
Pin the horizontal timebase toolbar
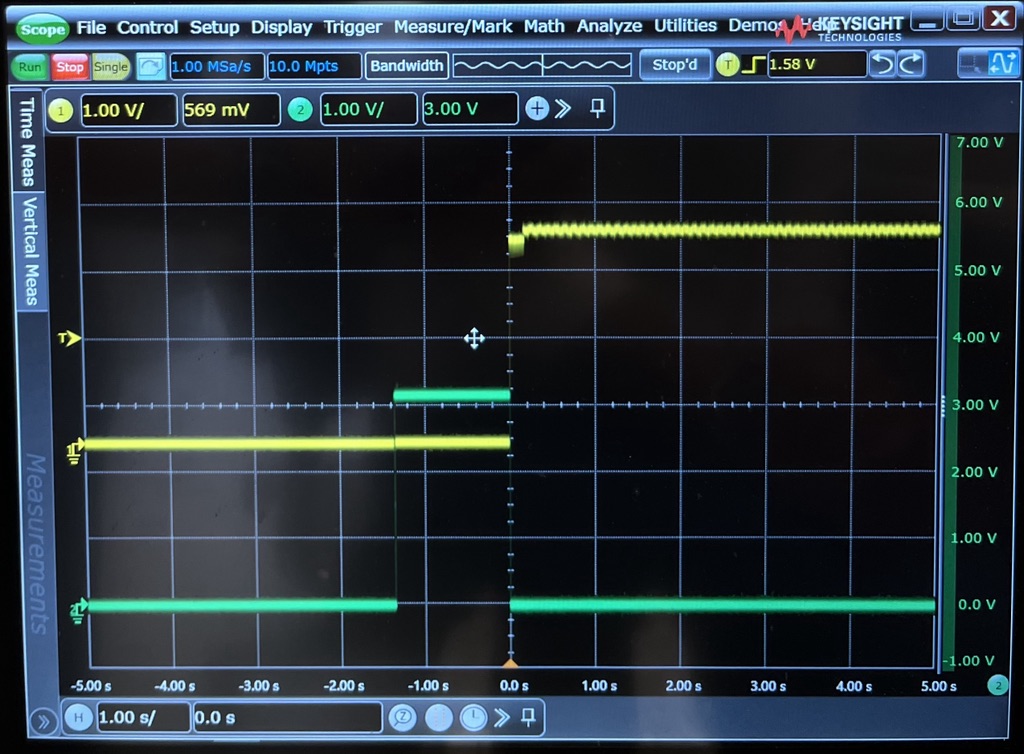coord(528,717)
